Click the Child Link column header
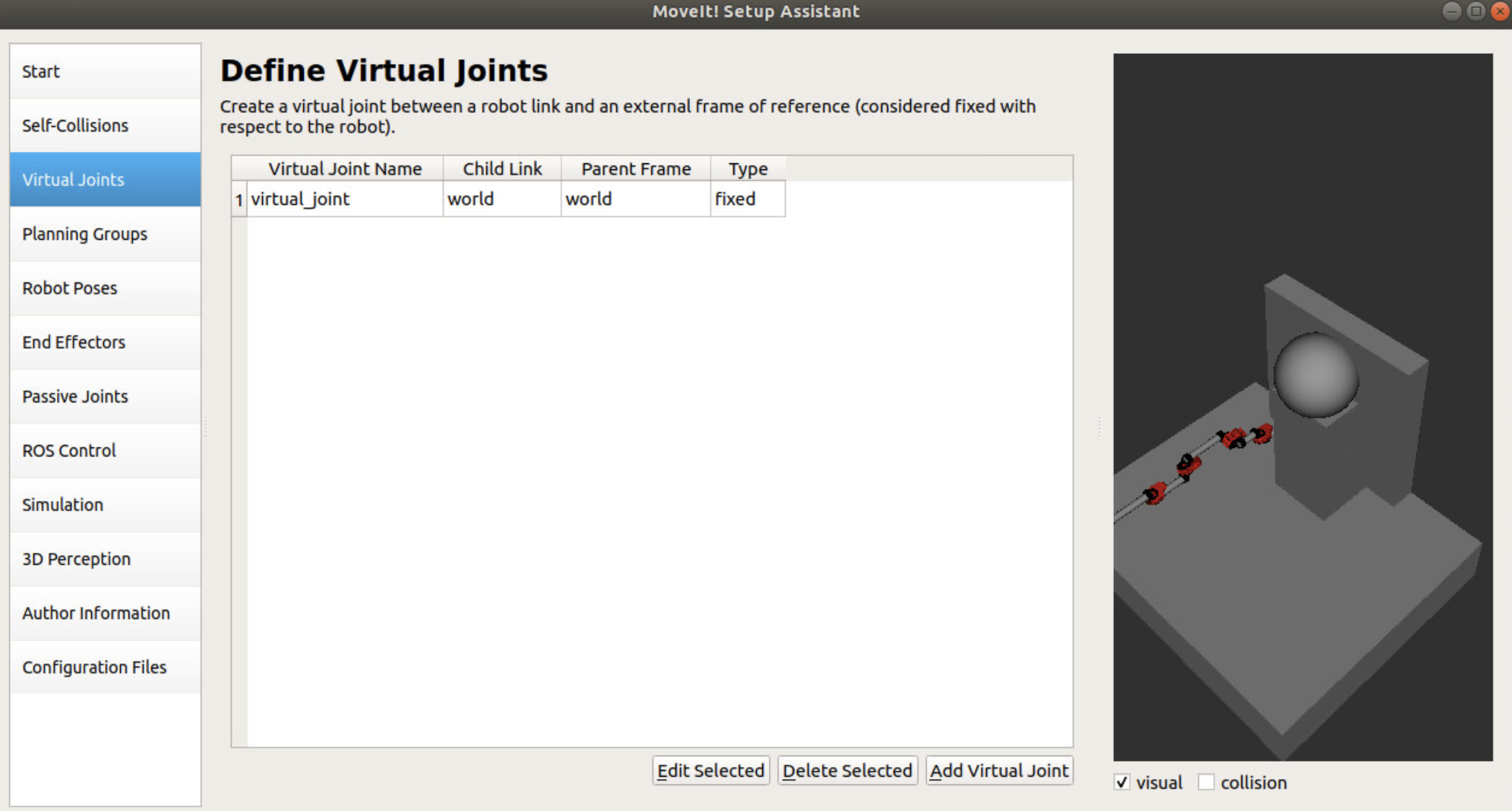Screen dimensions: 1512x811 pyautogui.click(x=501, y=168)
